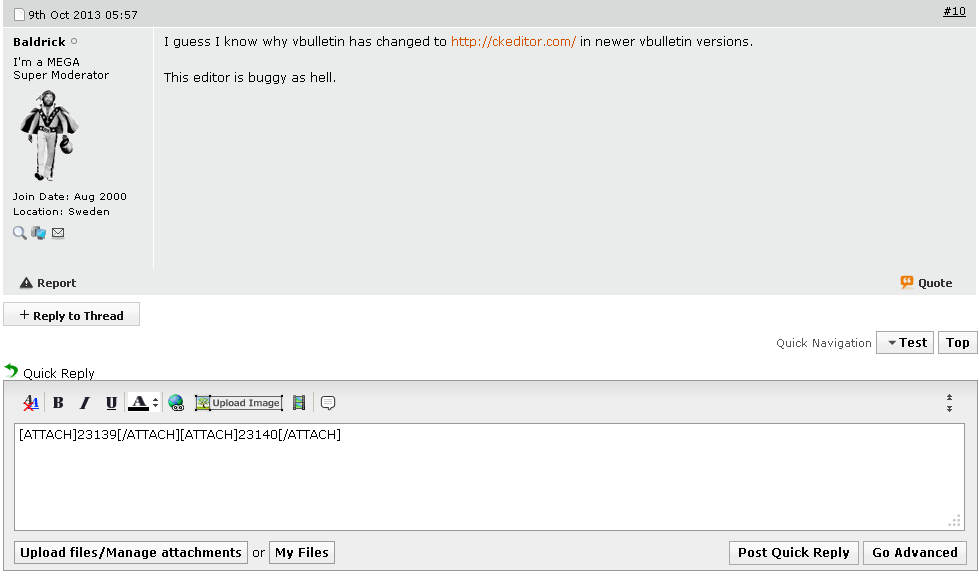Open the post #10 permalink
This screenshot has width=979, height=578.
point(954,11)
